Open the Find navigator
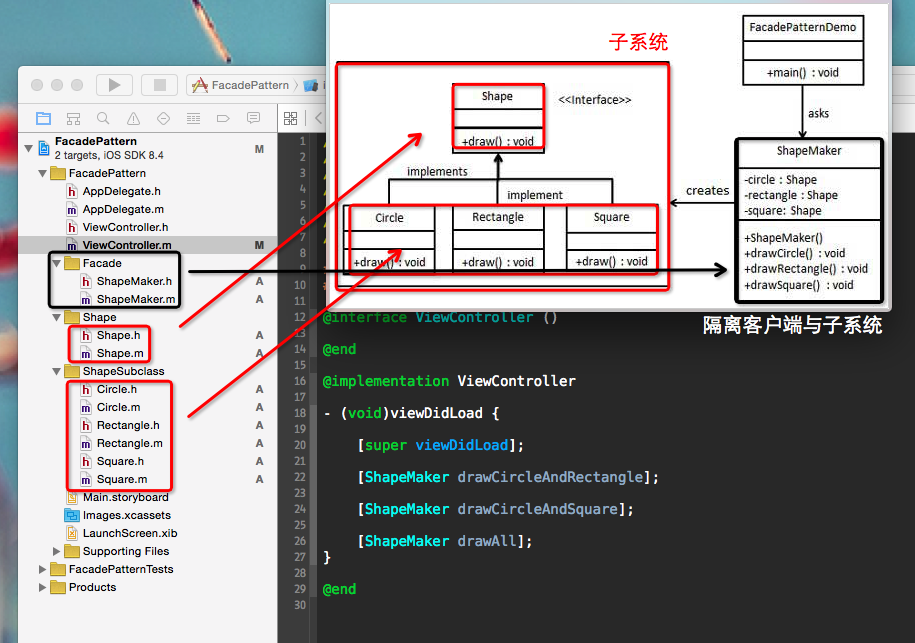The image size is (915, 643). (103, 118)
